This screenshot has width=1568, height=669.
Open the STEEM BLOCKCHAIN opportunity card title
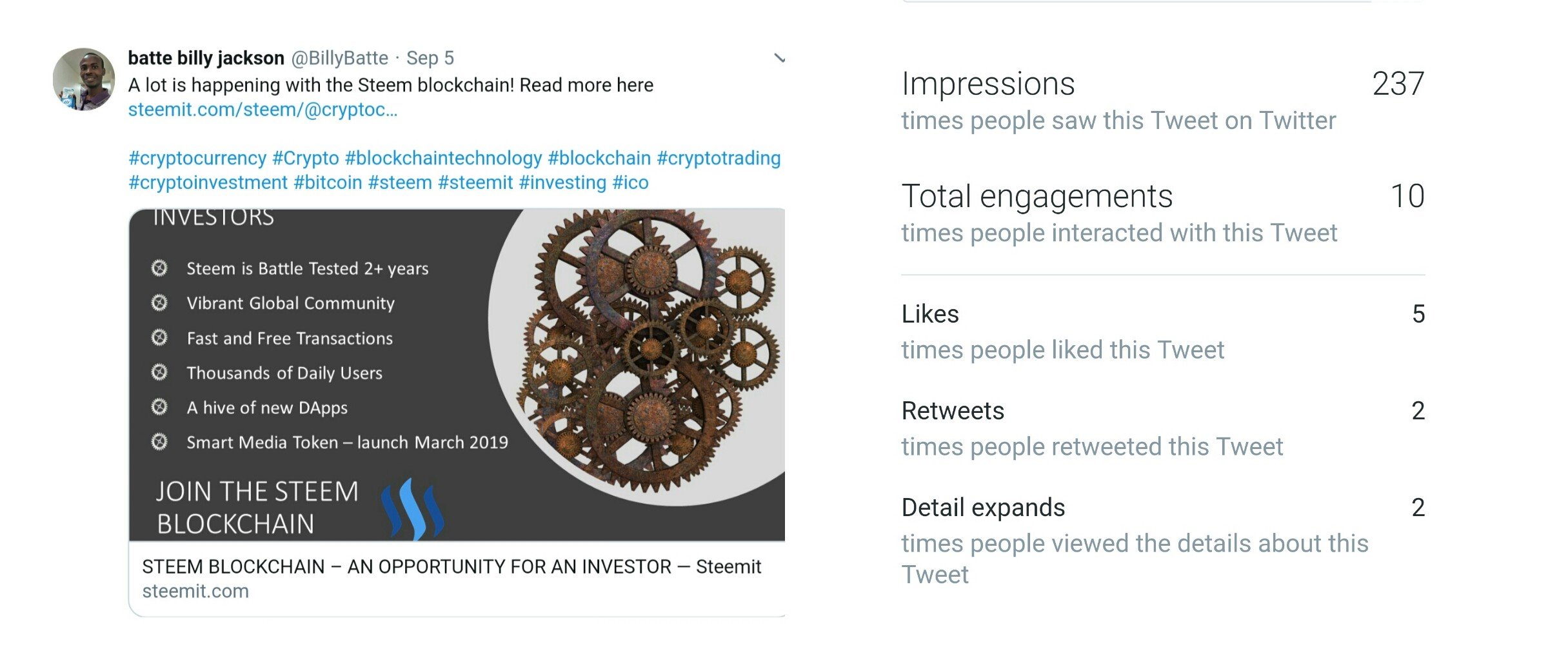tap(452, 566)
